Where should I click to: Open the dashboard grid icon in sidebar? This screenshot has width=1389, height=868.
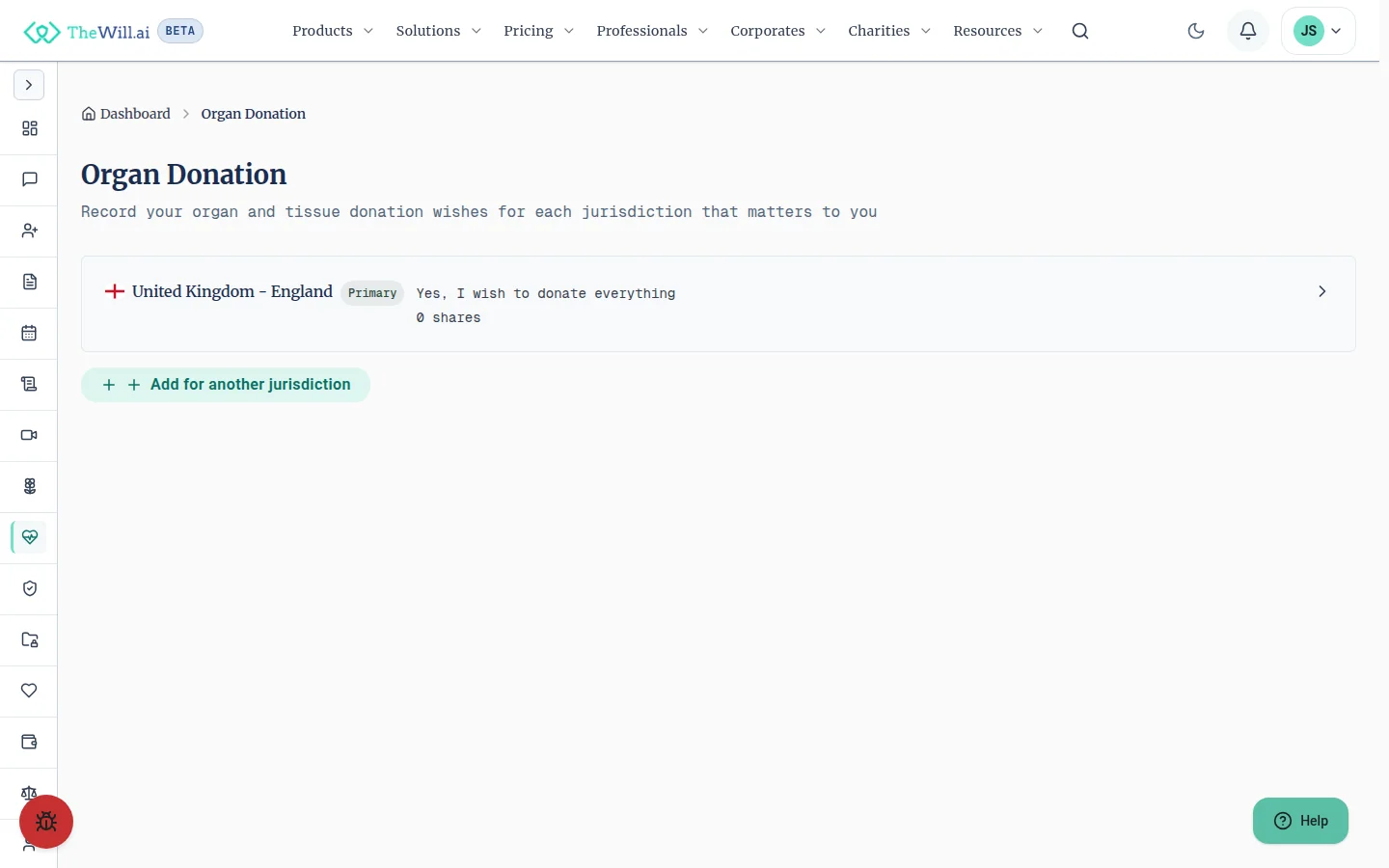point(30,128)
